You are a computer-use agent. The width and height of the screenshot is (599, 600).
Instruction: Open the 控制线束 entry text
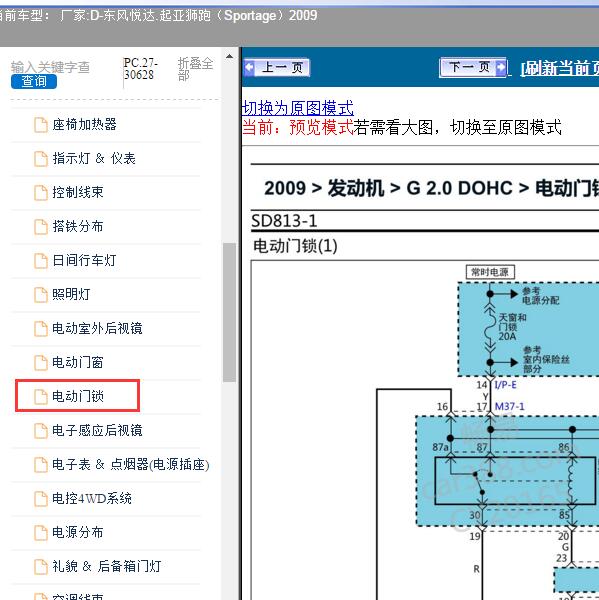(78, 192)
